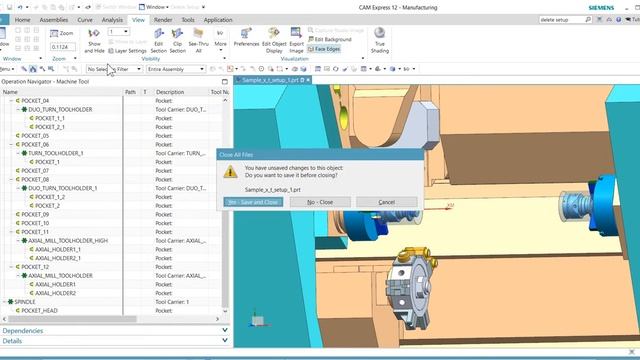
Task: Select TURN_TOOLHOLDER_1 tree row
Action: point(56,153)
